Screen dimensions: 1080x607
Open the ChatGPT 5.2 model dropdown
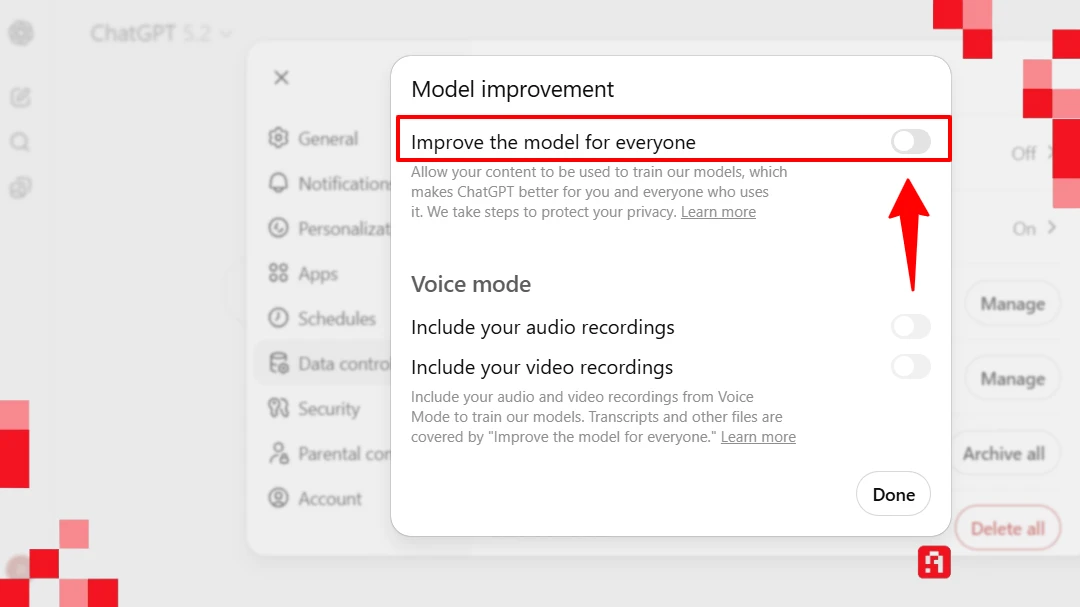tap(160, 34)
